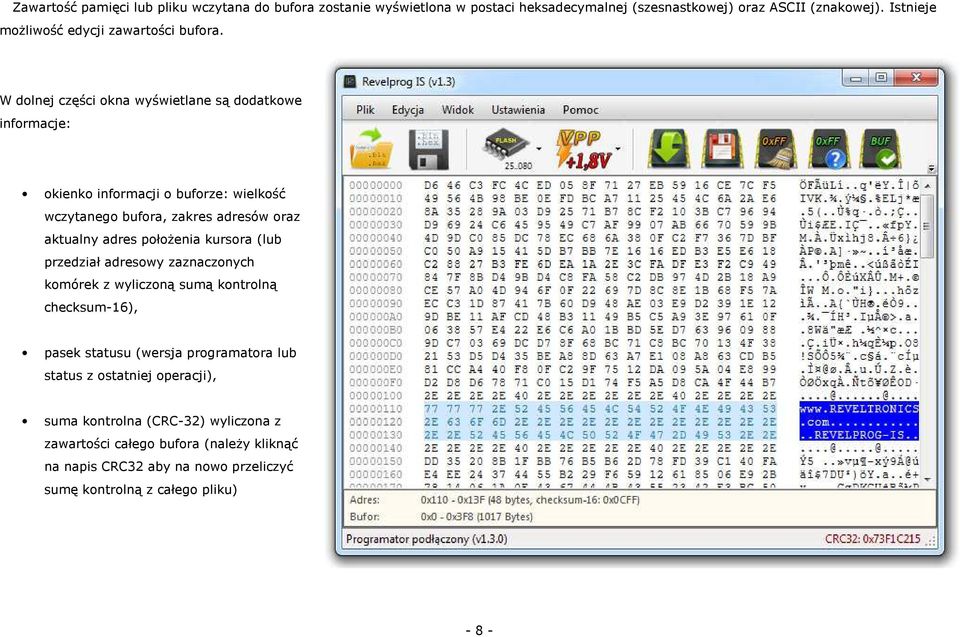960x637 pixels.
Task: Open the Pomoc menu
Action: pyautogui.click(x=580, y=110)
